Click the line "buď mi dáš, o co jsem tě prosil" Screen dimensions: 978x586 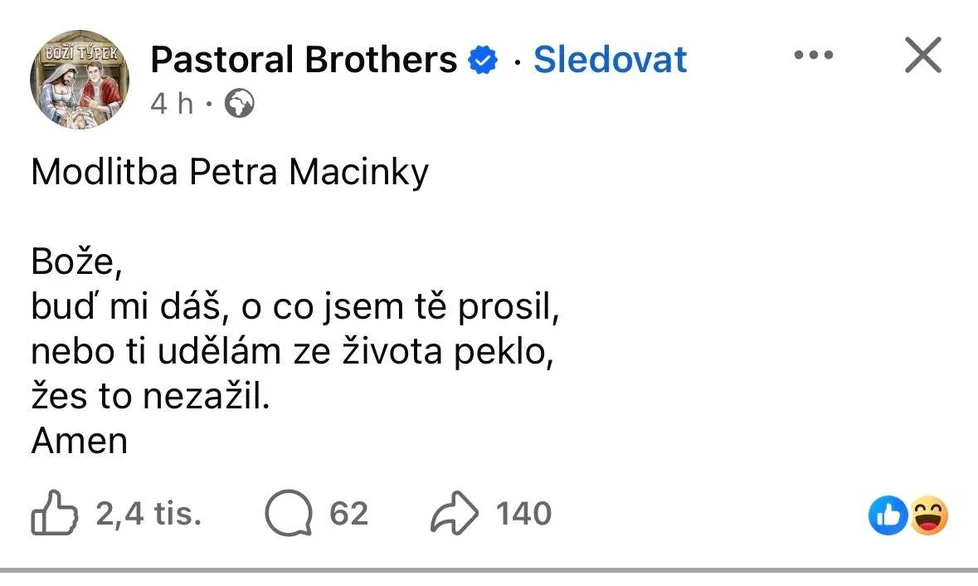point(294,309)
